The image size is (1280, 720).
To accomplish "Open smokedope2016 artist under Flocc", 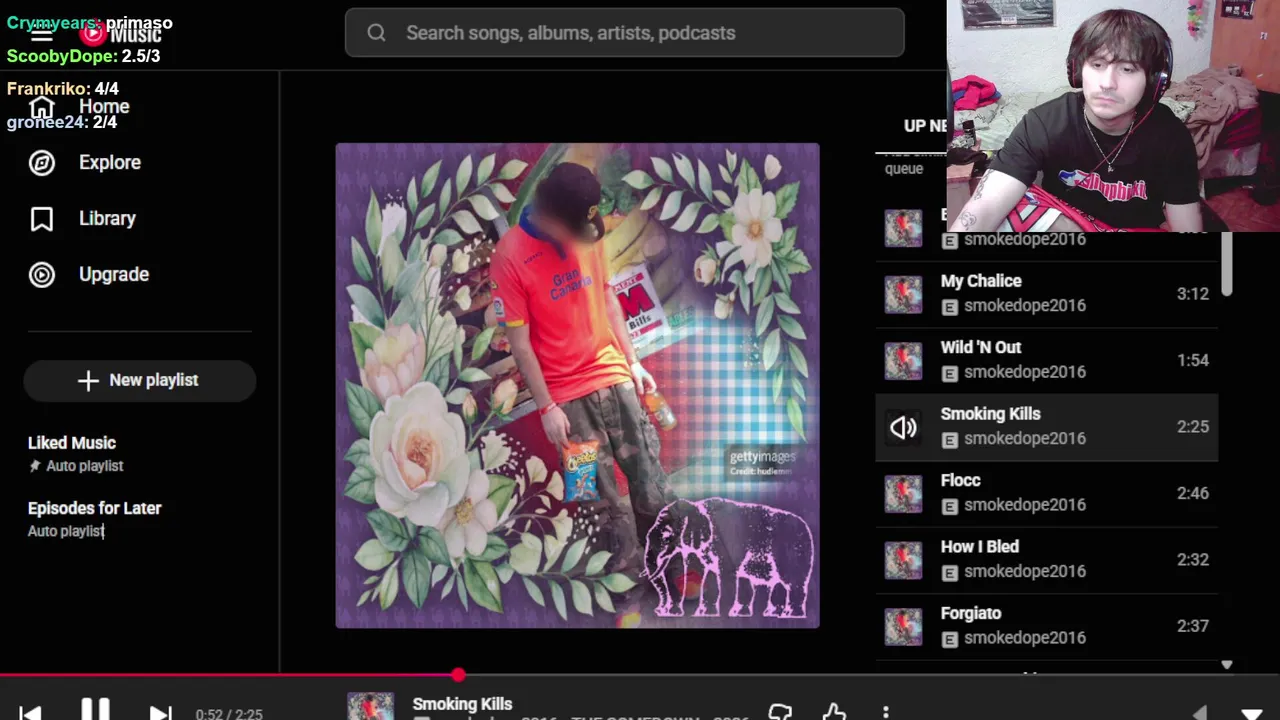I will tap(1025, 505).
